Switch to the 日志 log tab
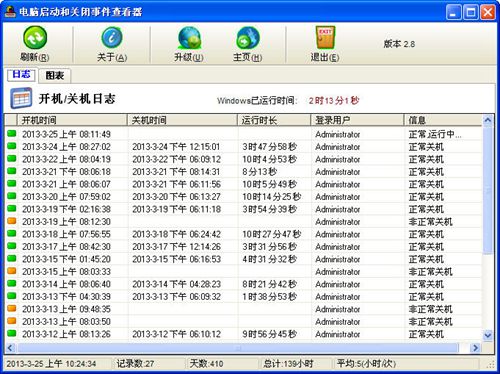This screenshot has width=500, height=374. (21, 74)
